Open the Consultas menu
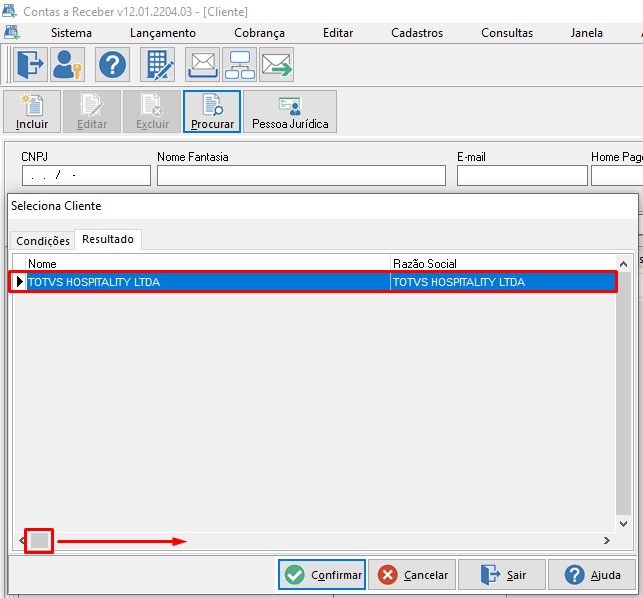Viewport: 643px width, 598px height. 507,33
